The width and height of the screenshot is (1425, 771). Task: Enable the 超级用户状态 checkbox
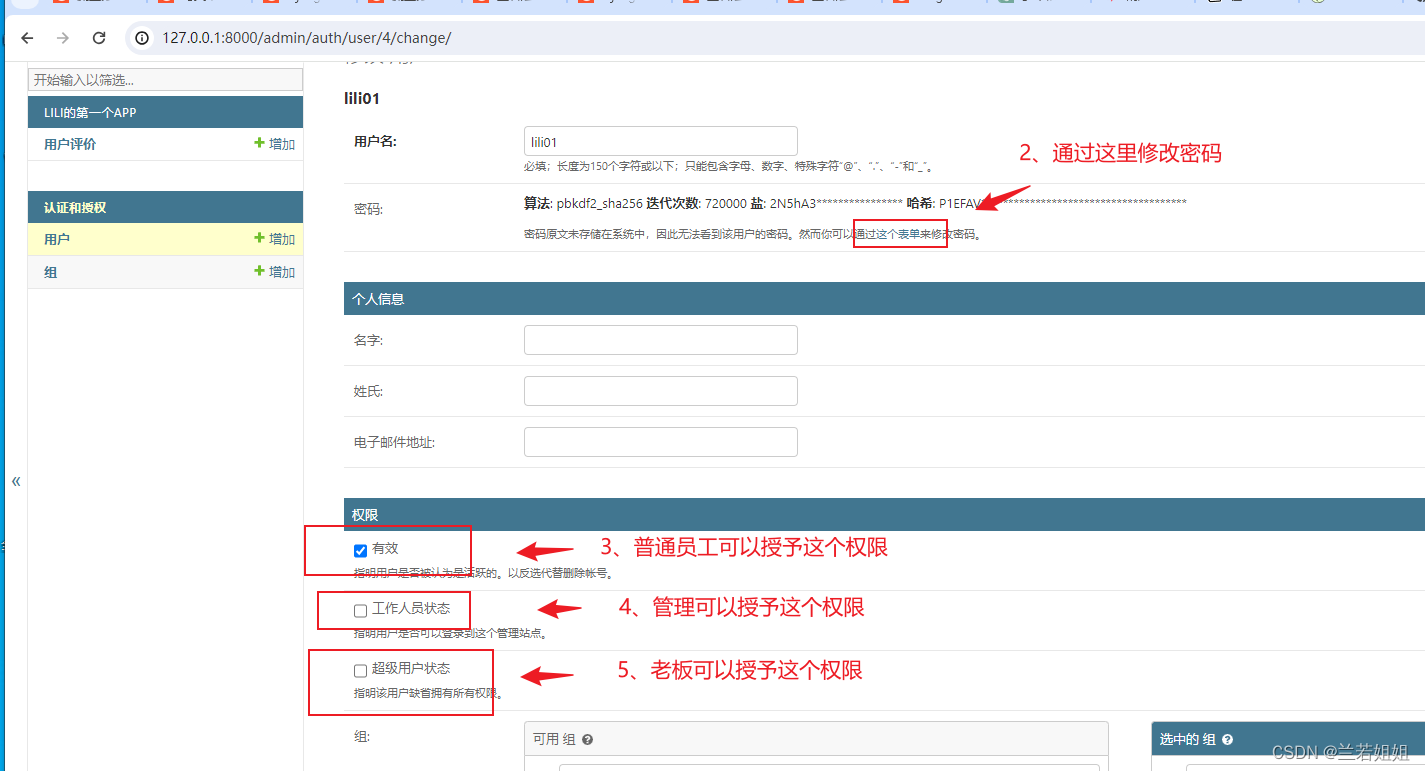click(360, 670)
